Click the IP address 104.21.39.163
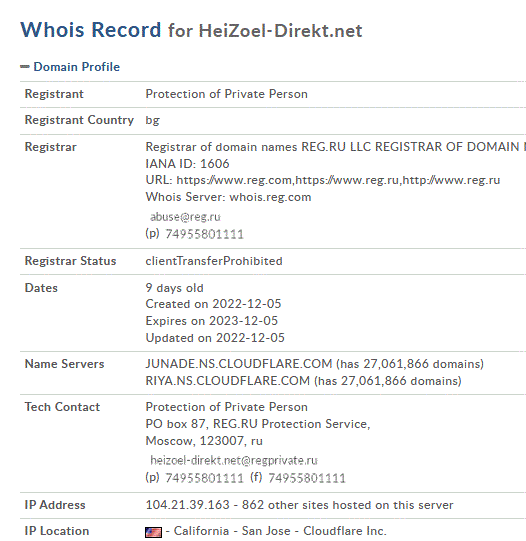Screen dimensions: 526x541 point(187,505)
